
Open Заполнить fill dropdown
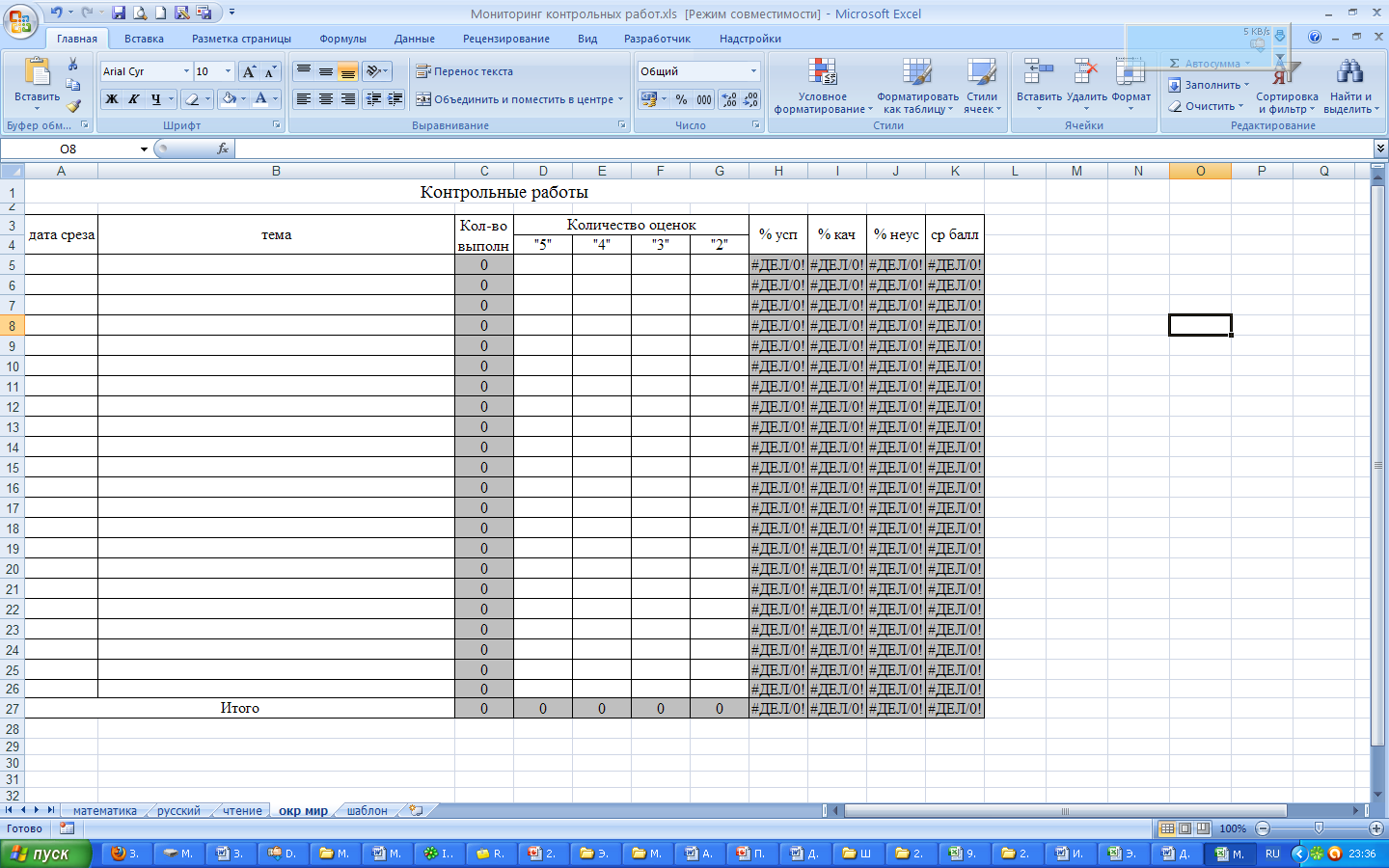coord(1209,85)
